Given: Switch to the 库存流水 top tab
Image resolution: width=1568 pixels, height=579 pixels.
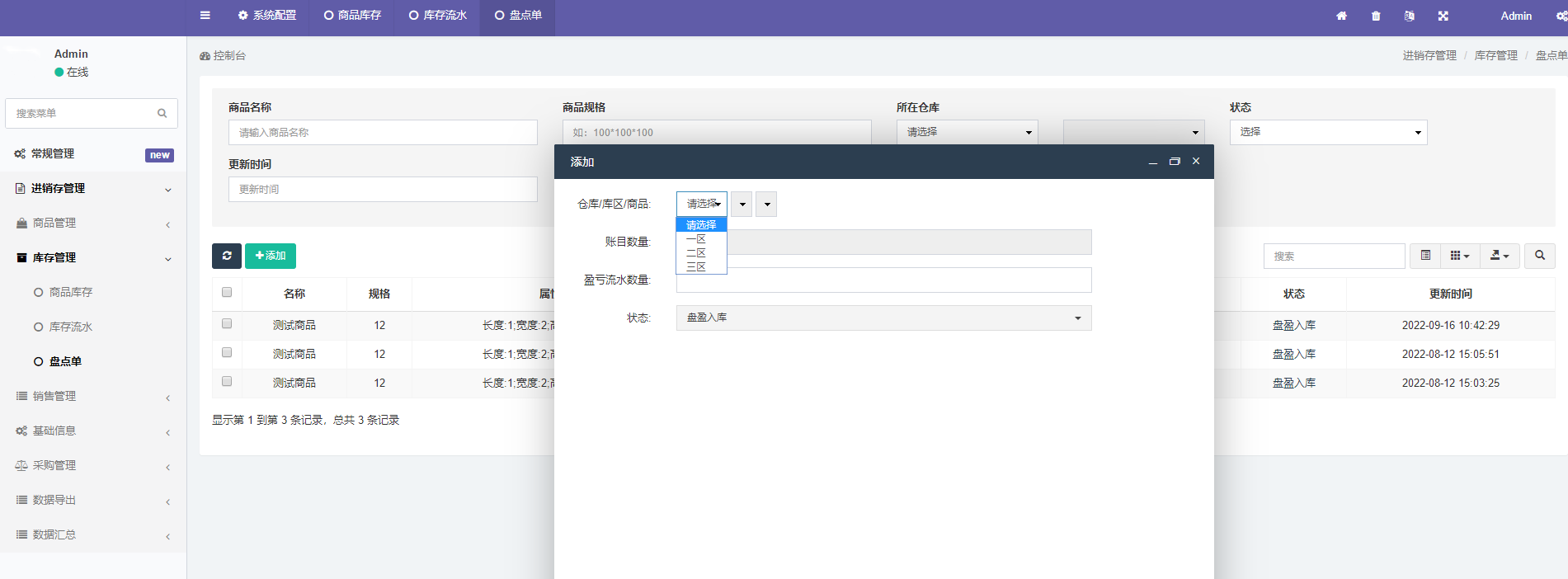Looking at the screenshot, I should tap(438, 15).
